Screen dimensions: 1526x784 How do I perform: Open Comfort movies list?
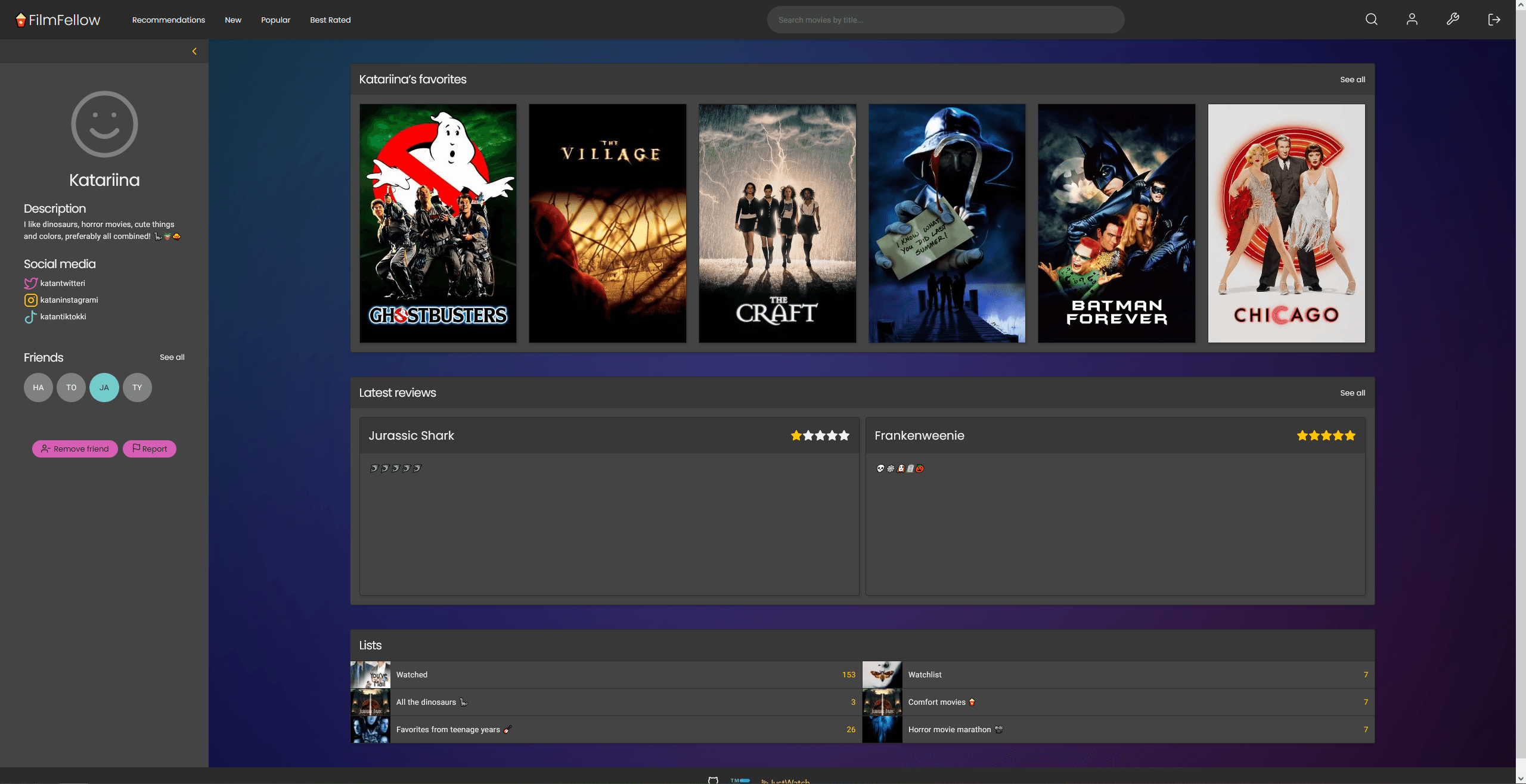pyautogui.click(x=1118, y=702)
